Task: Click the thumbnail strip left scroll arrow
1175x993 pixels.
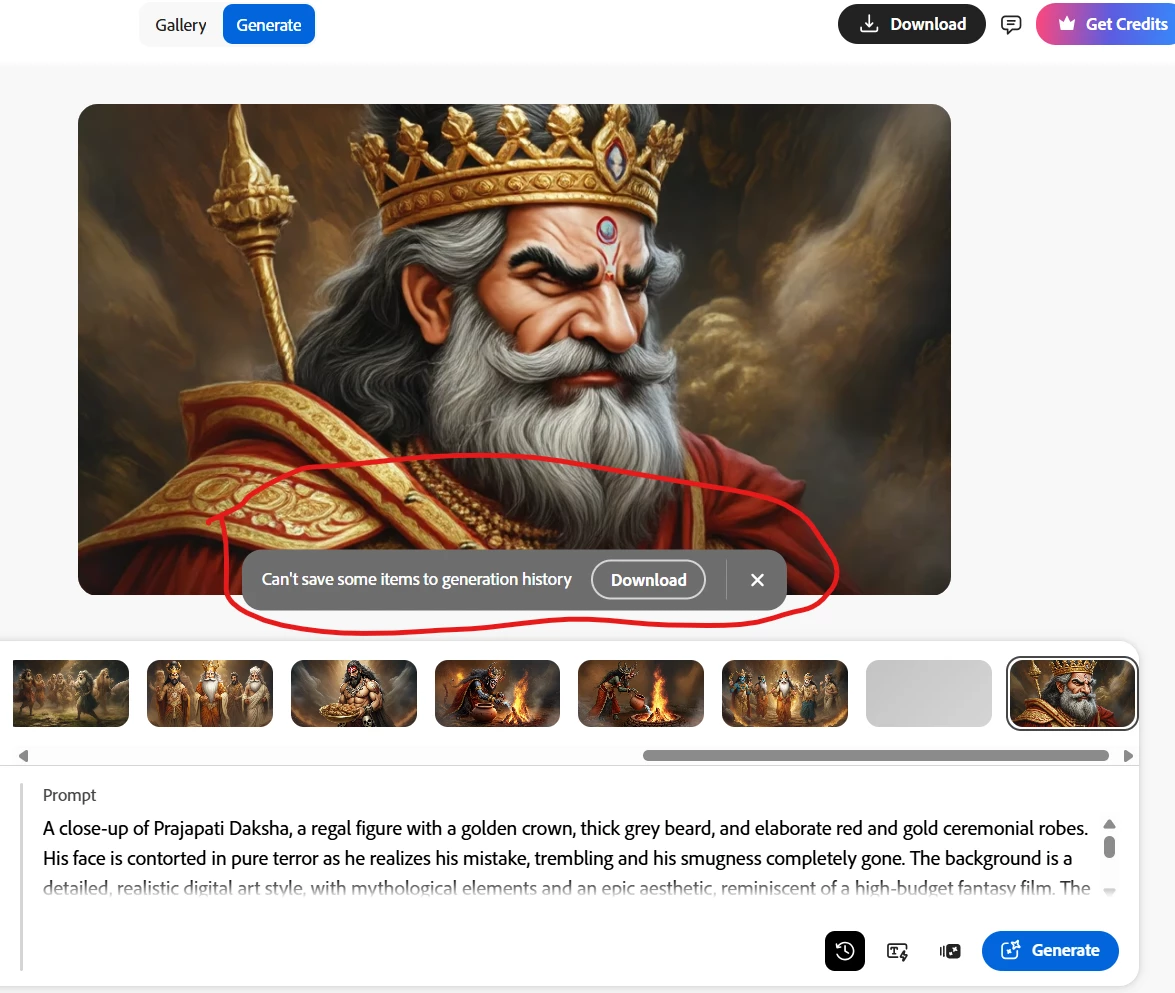Action: [23, 756]
